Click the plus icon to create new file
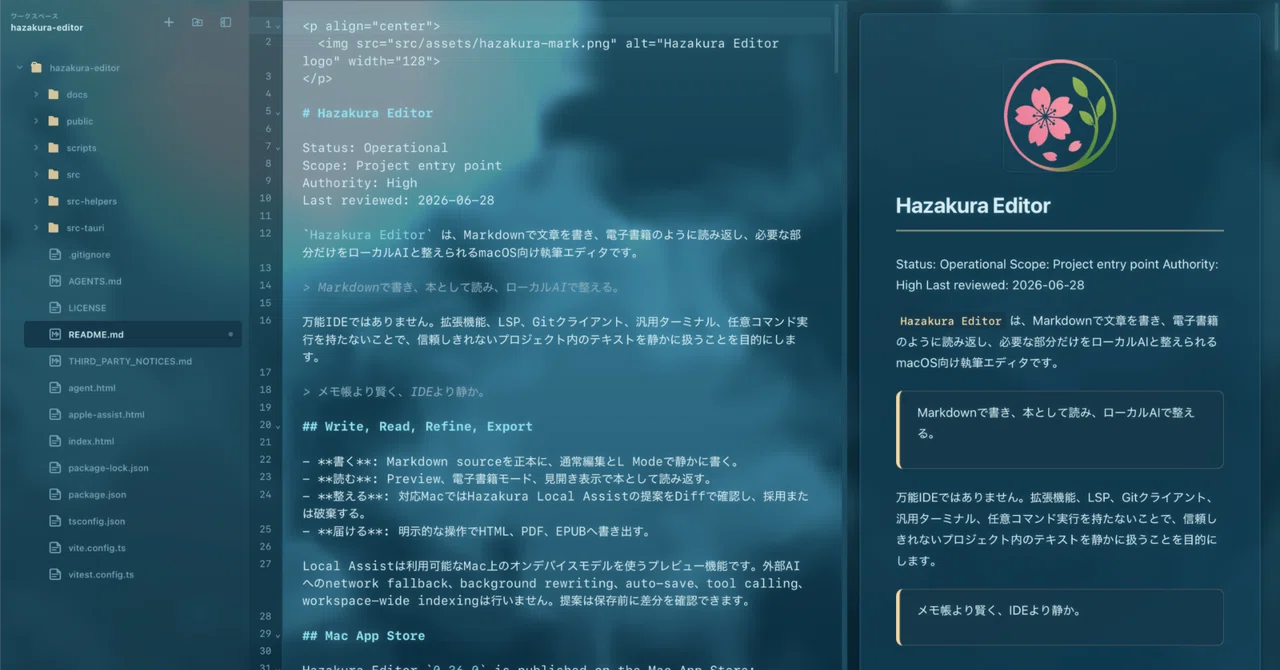This screenshot has width=1280, height=670. [x=168, y=22]
